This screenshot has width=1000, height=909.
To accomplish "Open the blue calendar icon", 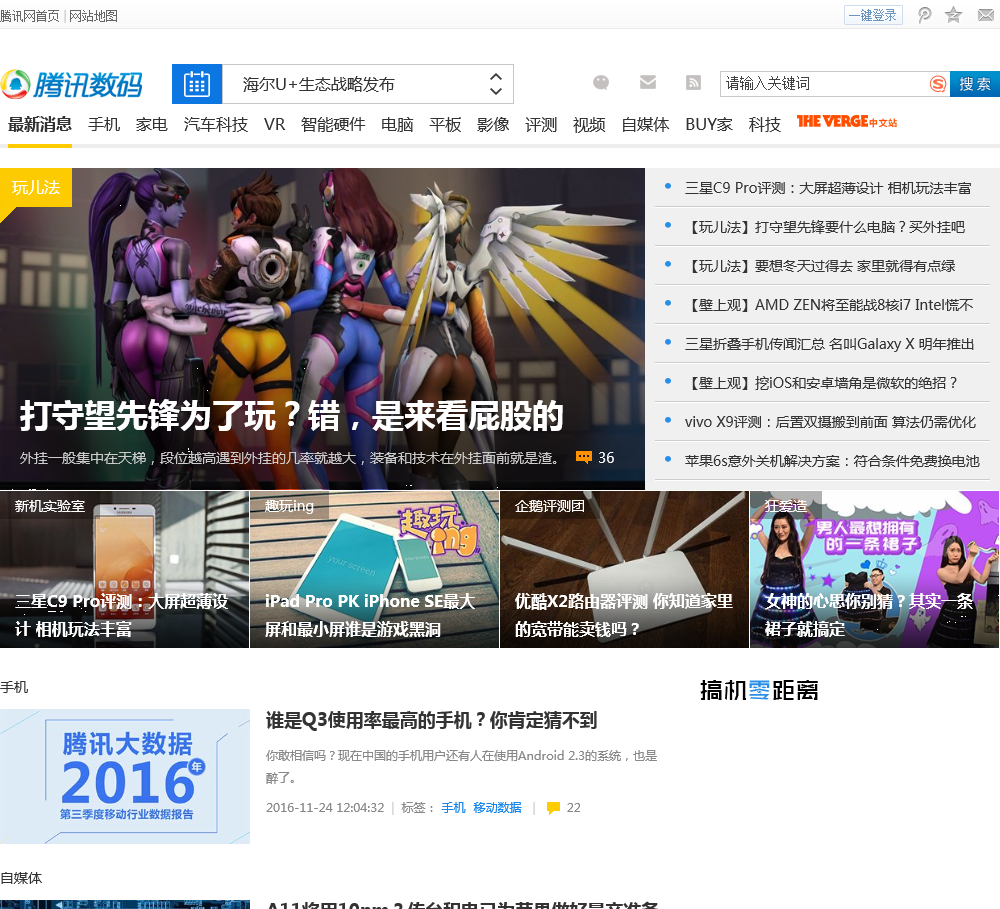I will [x=197, y=84].
